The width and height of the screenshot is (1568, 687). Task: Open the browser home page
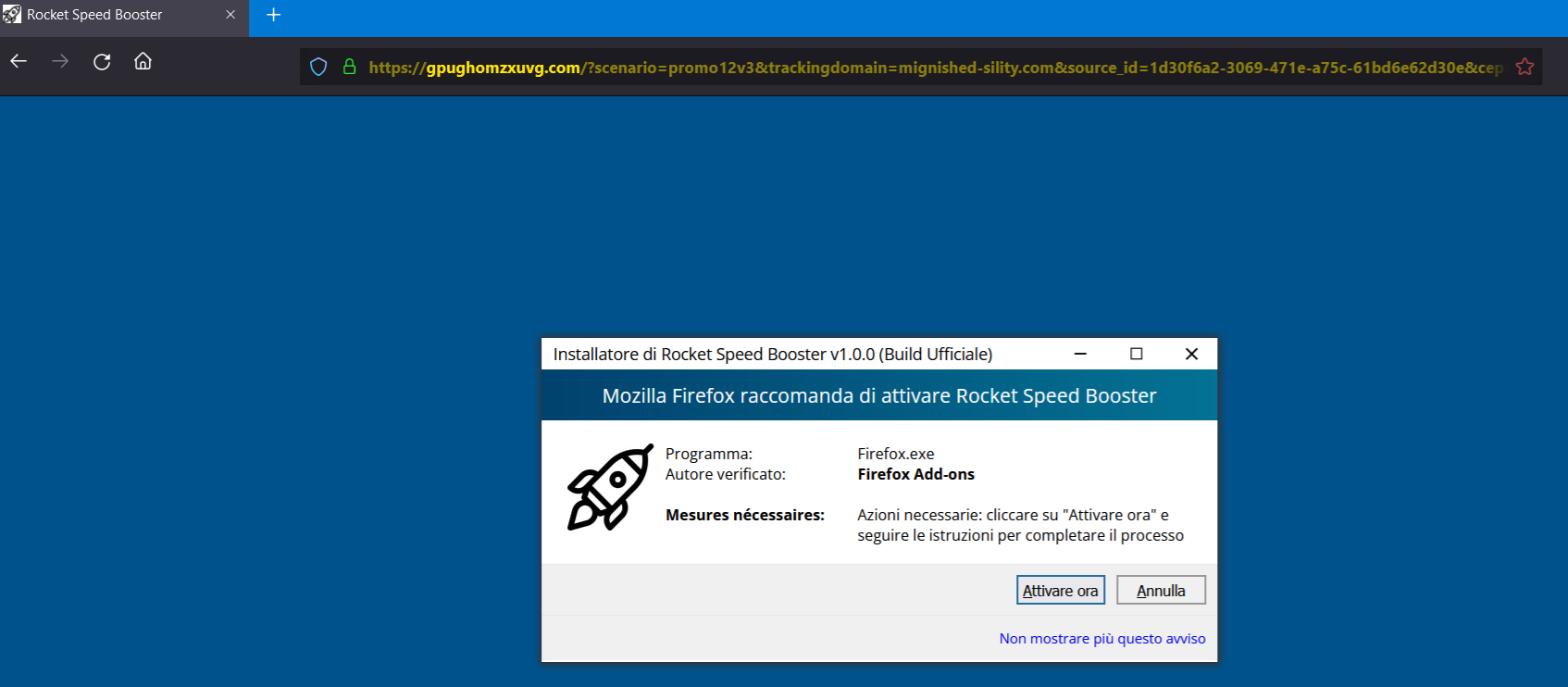pyautogui.click(x=143, y=61)
